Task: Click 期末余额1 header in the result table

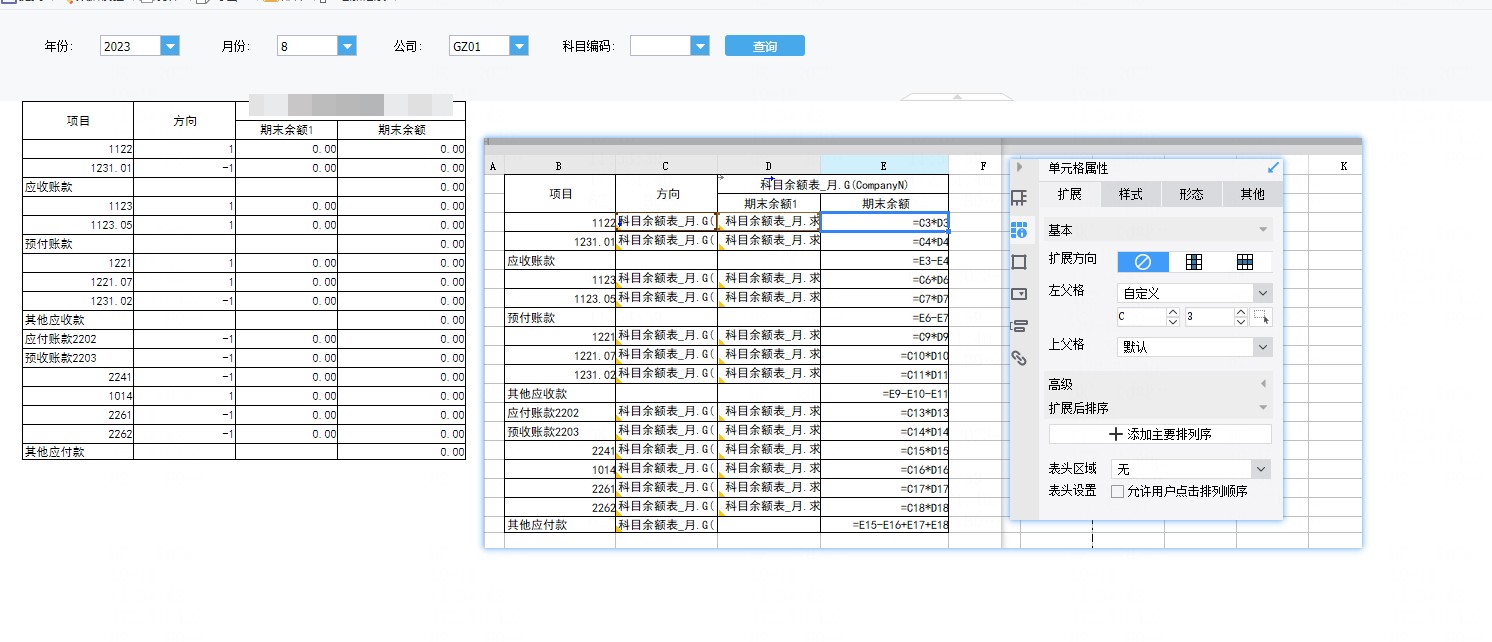Action: 286,129
